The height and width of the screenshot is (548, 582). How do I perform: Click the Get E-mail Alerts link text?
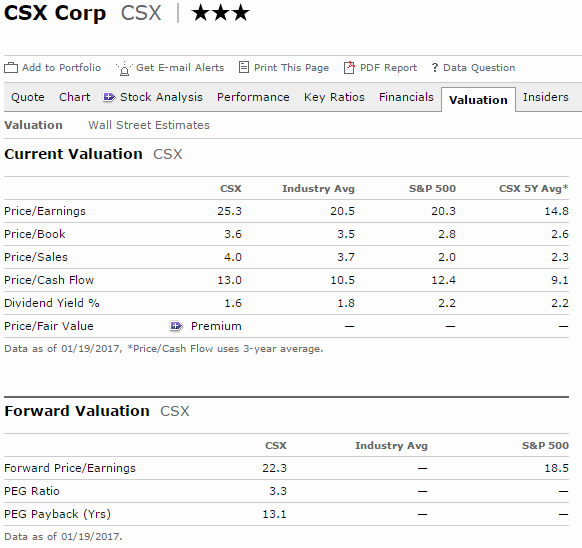(x=180, y=68)
